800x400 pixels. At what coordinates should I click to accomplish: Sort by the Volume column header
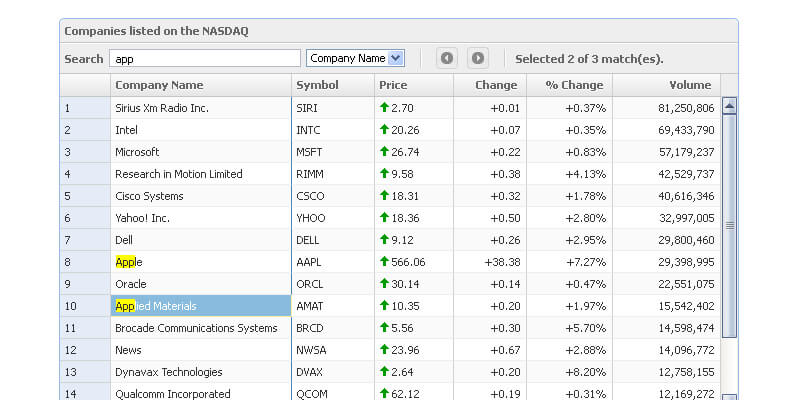[666, 85]
